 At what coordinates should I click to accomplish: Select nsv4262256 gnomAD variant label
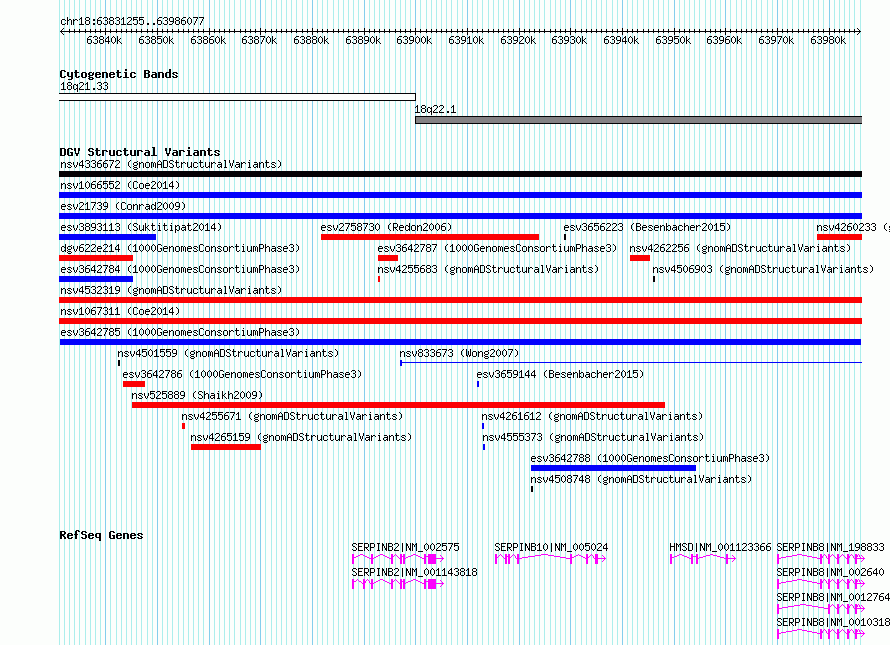point(740,248)
